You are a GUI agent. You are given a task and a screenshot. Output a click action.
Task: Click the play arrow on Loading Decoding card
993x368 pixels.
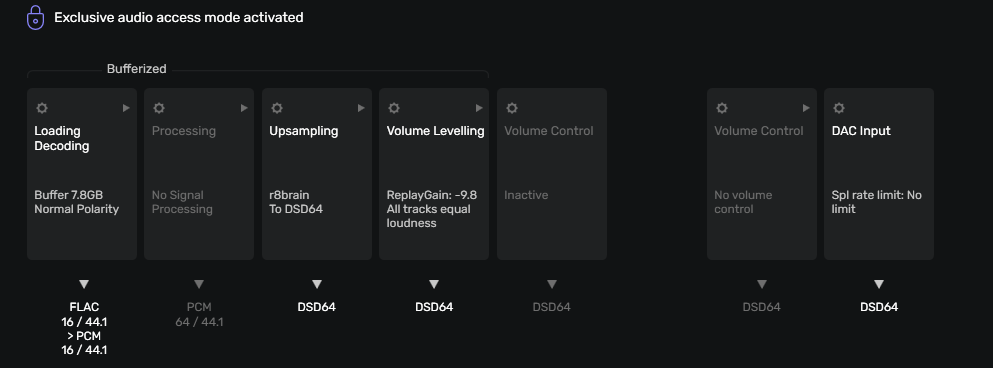pyautogui.click(x=126, y=108)
